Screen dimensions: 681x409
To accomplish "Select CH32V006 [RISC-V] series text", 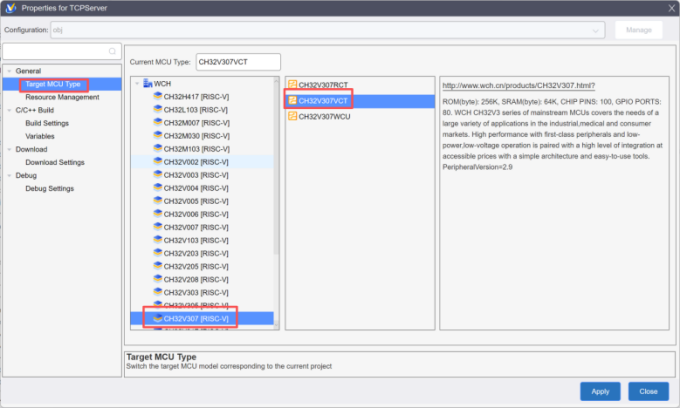I will pyautogui.click(x=196, y=214).
